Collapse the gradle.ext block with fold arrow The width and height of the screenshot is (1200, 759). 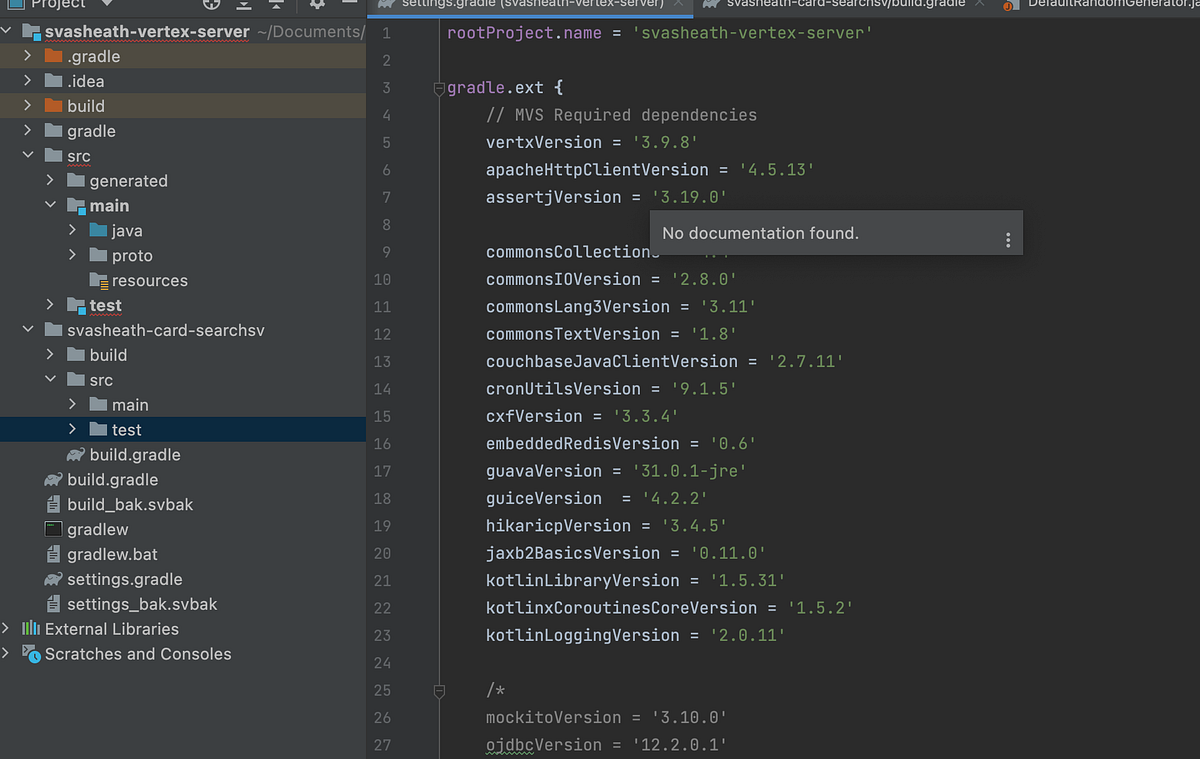(439, 88)
